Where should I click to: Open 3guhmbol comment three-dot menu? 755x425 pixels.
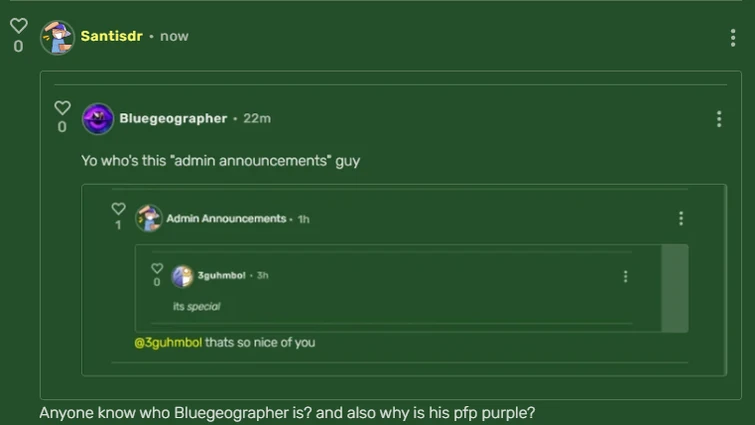pyautogui.click(x=625, y=276)
